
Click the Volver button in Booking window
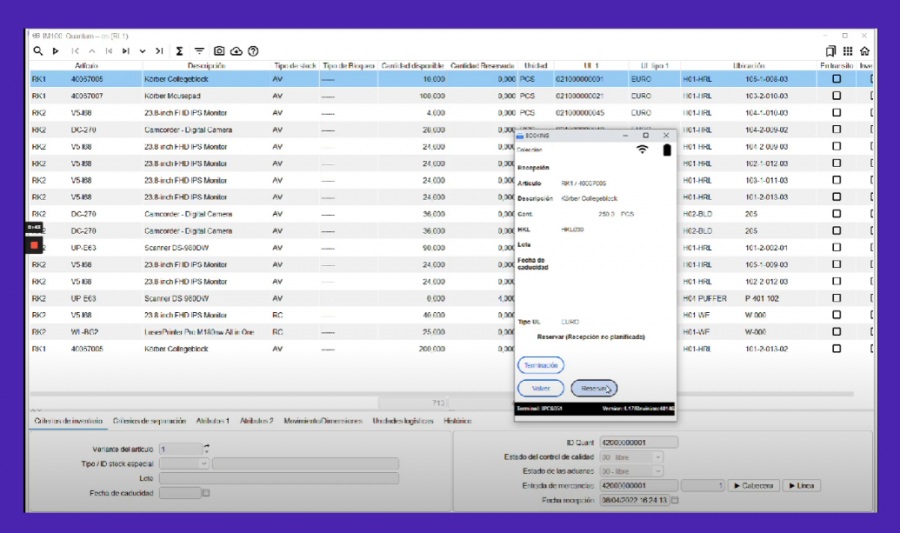(x=541, y=388)
